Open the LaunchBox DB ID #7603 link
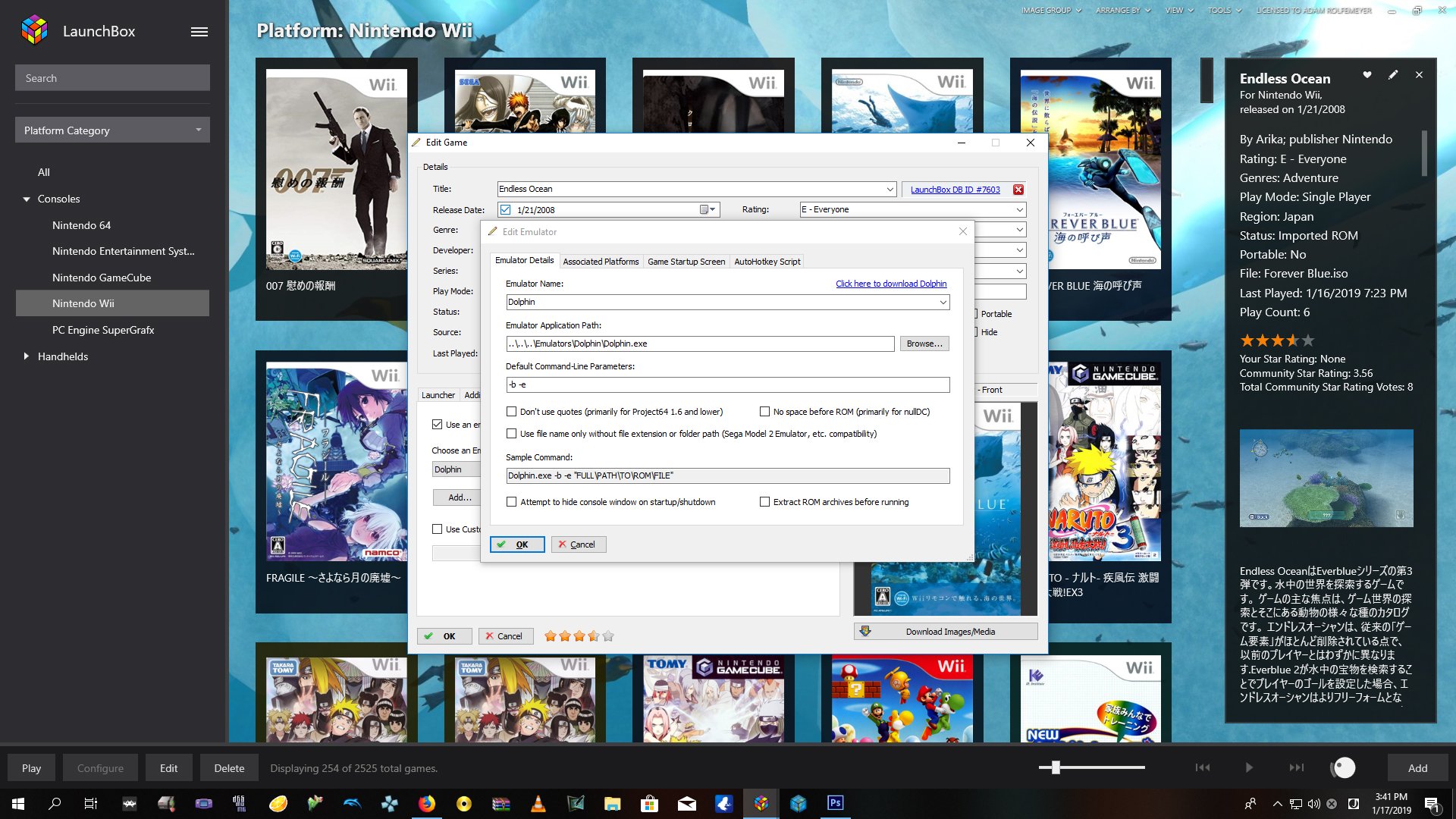1456x819 pixels. (x=955, y=190)
